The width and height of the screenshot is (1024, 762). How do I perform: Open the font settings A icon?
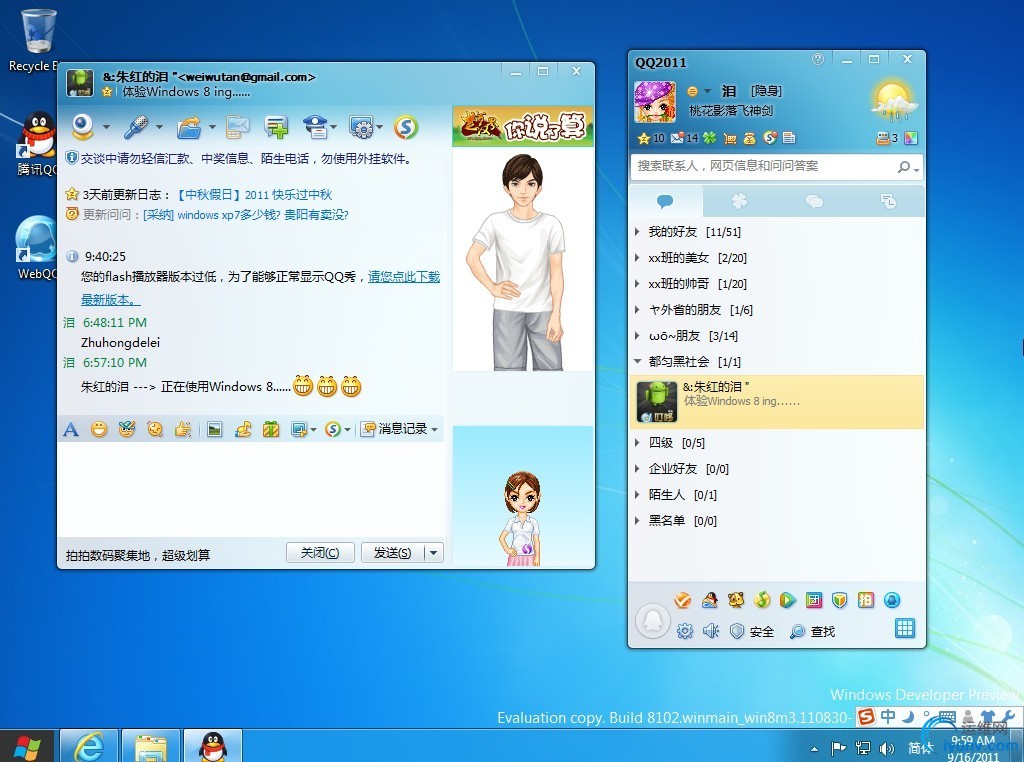coord(71,429)
